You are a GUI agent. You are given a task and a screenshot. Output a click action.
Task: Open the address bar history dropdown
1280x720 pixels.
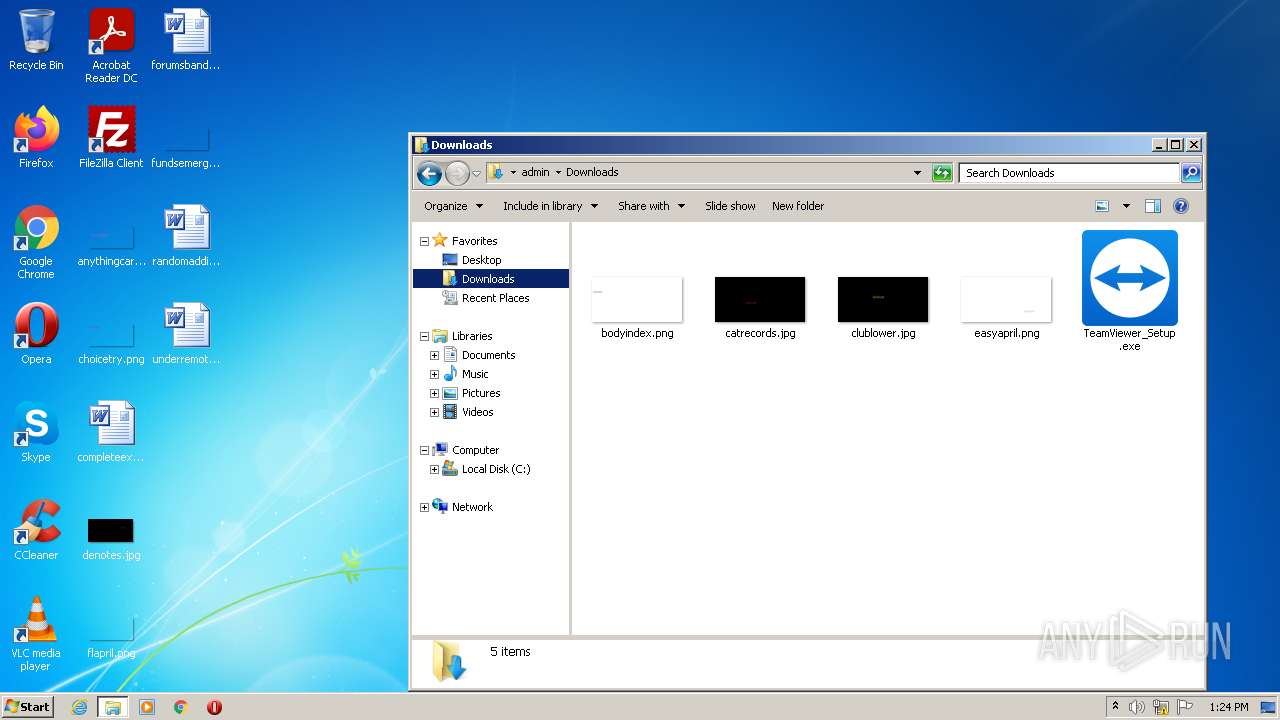click(x=917, y=173)
